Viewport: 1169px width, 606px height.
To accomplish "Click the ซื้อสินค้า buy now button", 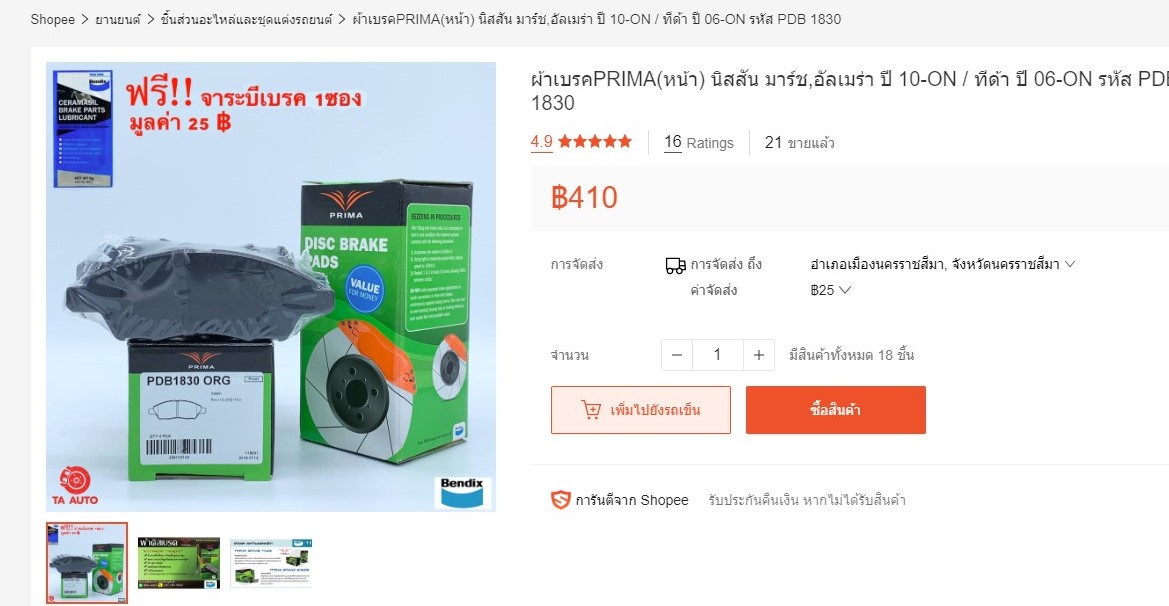I will [x=836, y=410].
